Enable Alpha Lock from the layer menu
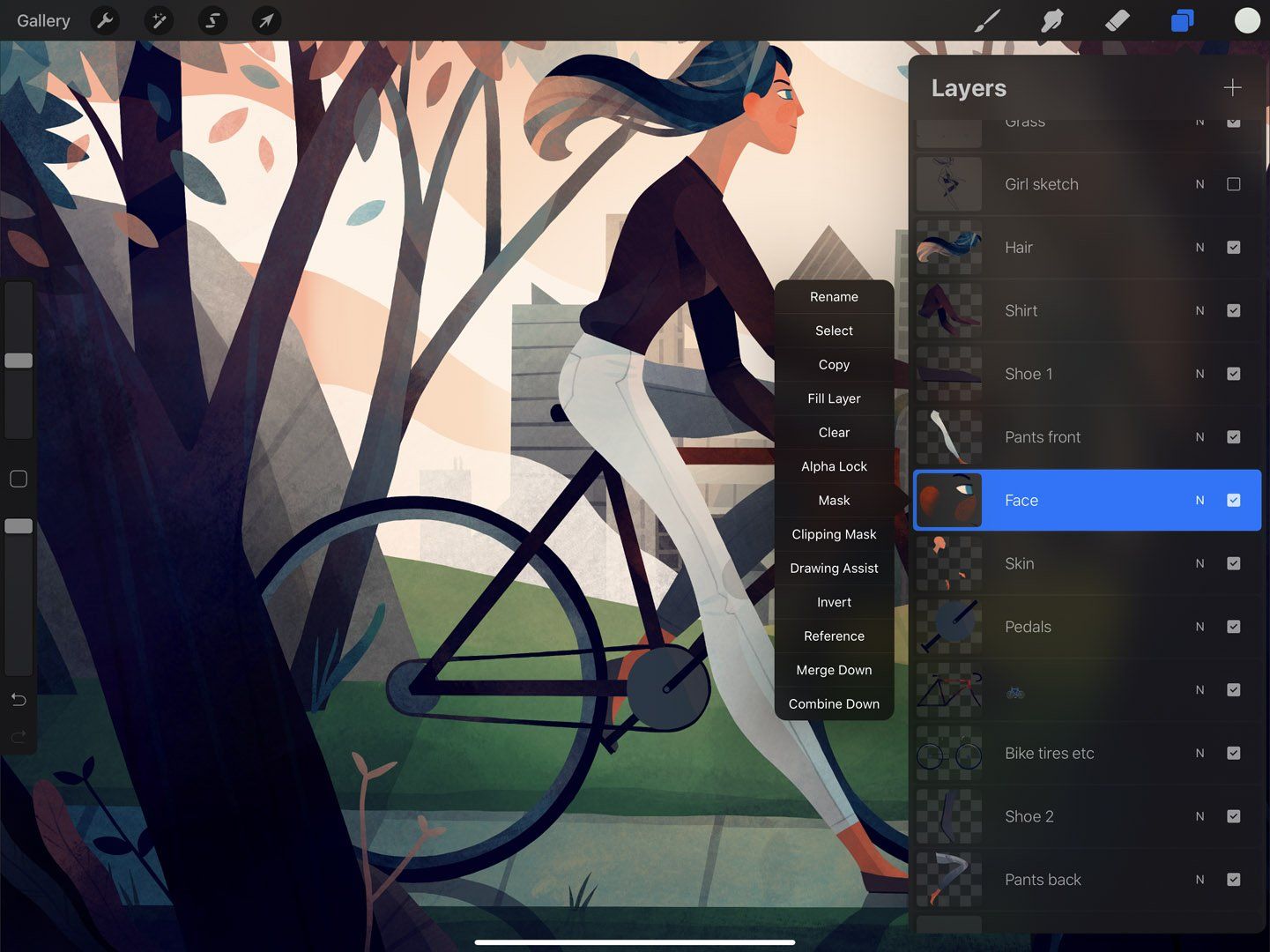Viewport: 1270px width, 952px height. (833, 466)
